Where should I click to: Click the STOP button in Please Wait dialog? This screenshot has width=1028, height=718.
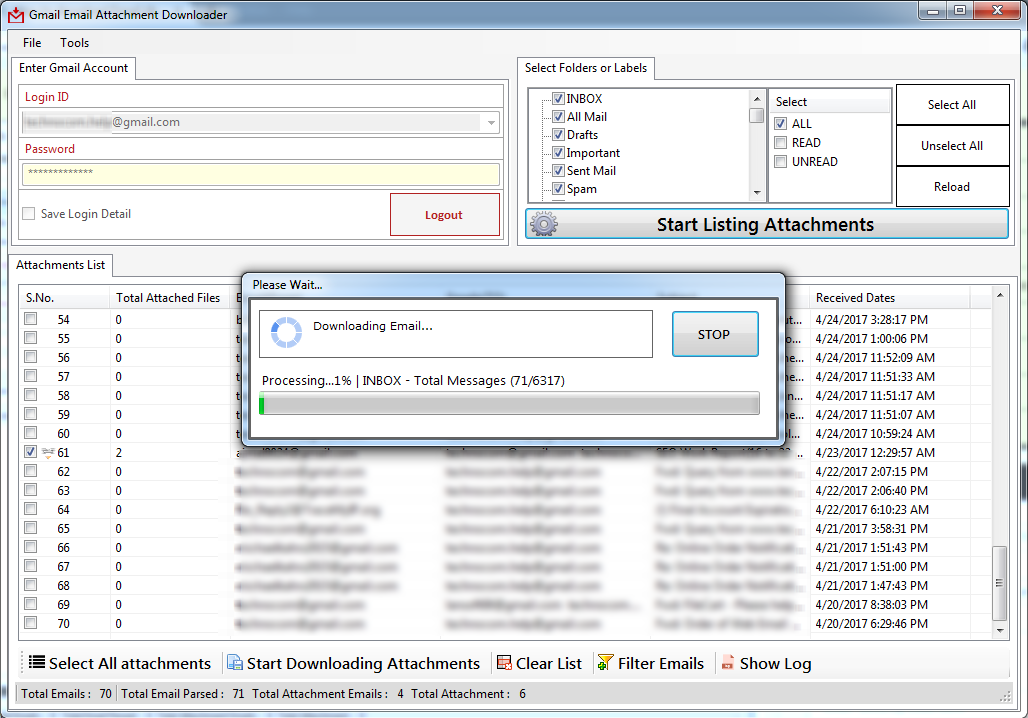coord(715,334)
